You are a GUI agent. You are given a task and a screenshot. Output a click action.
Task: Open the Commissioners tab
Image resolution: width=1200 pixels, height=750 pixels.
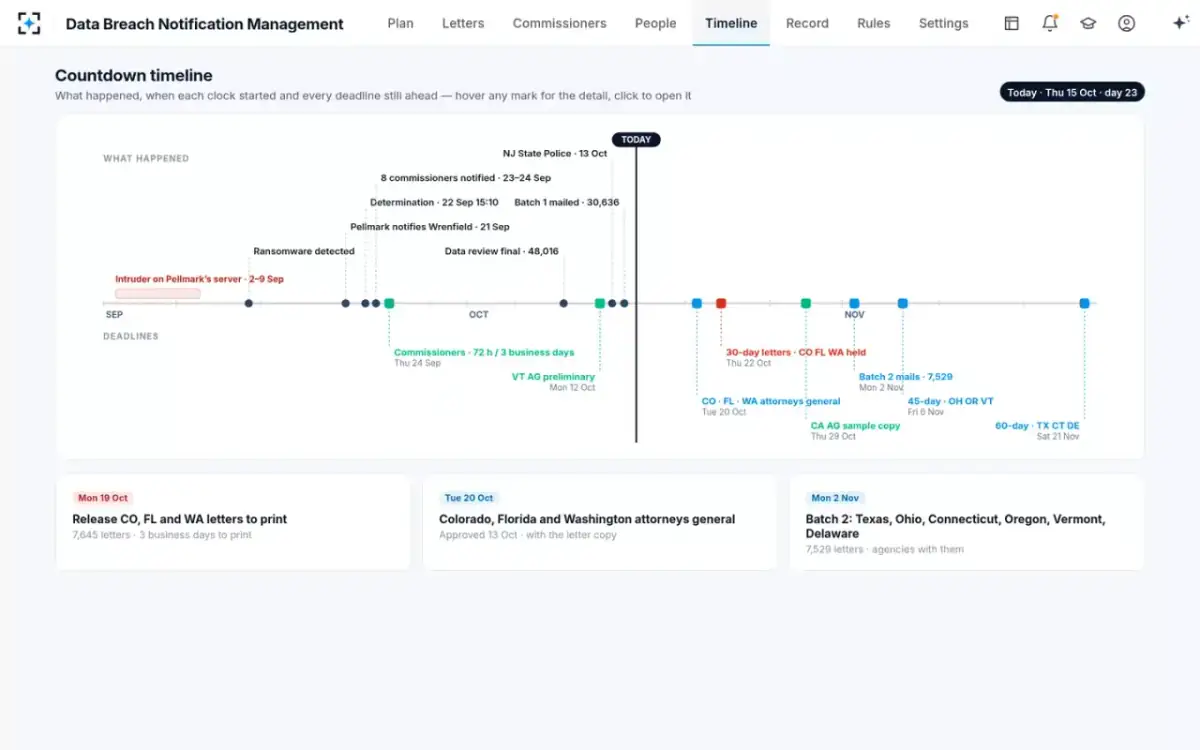pos(559,23)
